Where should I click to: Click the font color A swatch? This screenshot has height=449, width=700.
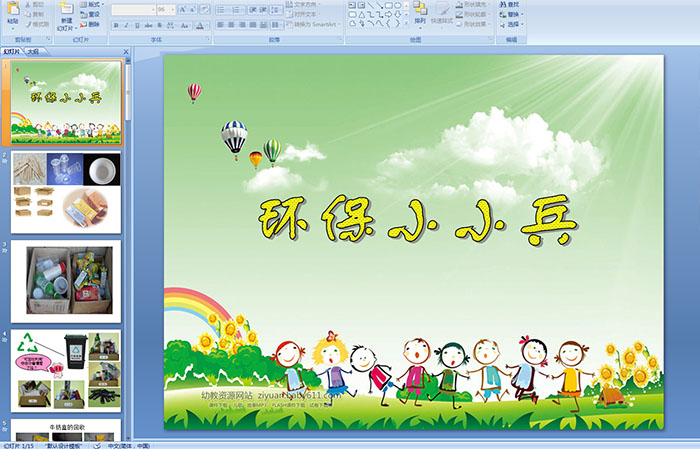200,25
